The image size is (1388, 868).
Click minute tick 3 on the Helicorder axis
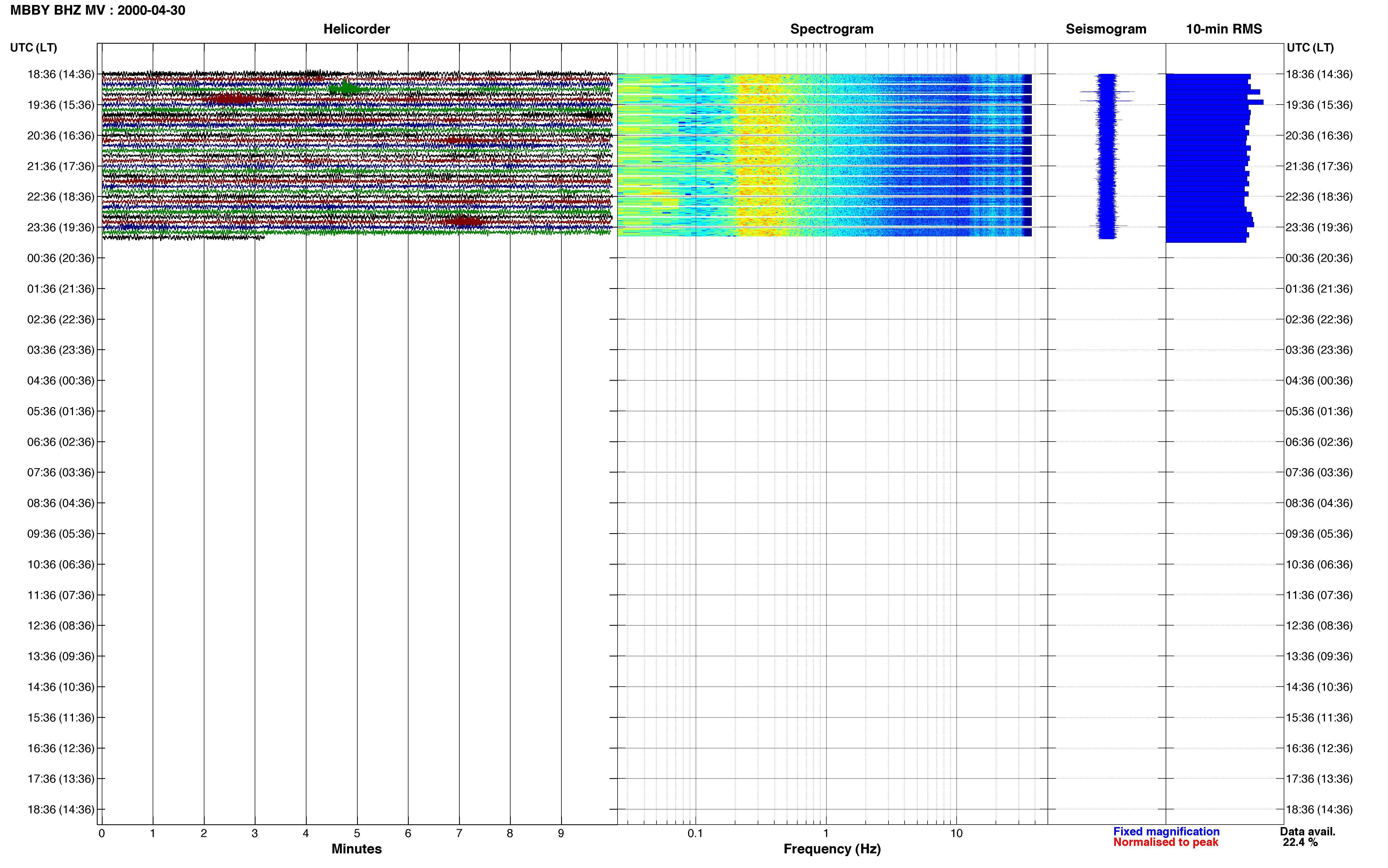click(x=255, y=833)
